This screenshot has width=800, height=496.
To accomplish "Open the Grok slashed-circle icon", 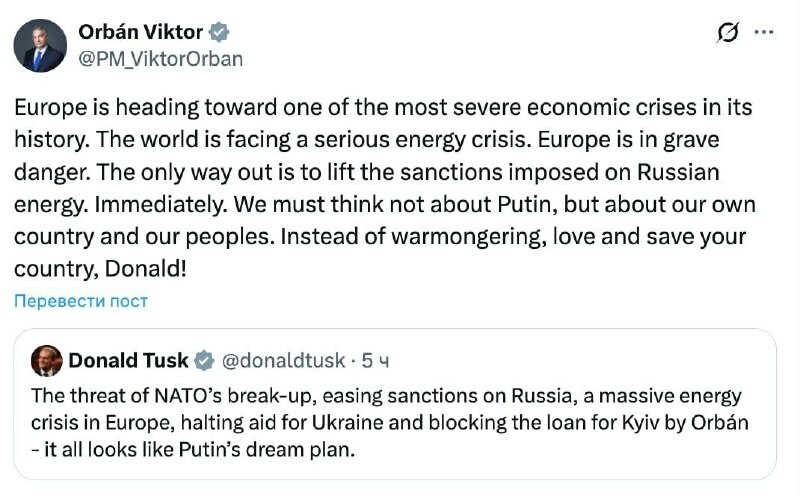I will coord(728,34).
